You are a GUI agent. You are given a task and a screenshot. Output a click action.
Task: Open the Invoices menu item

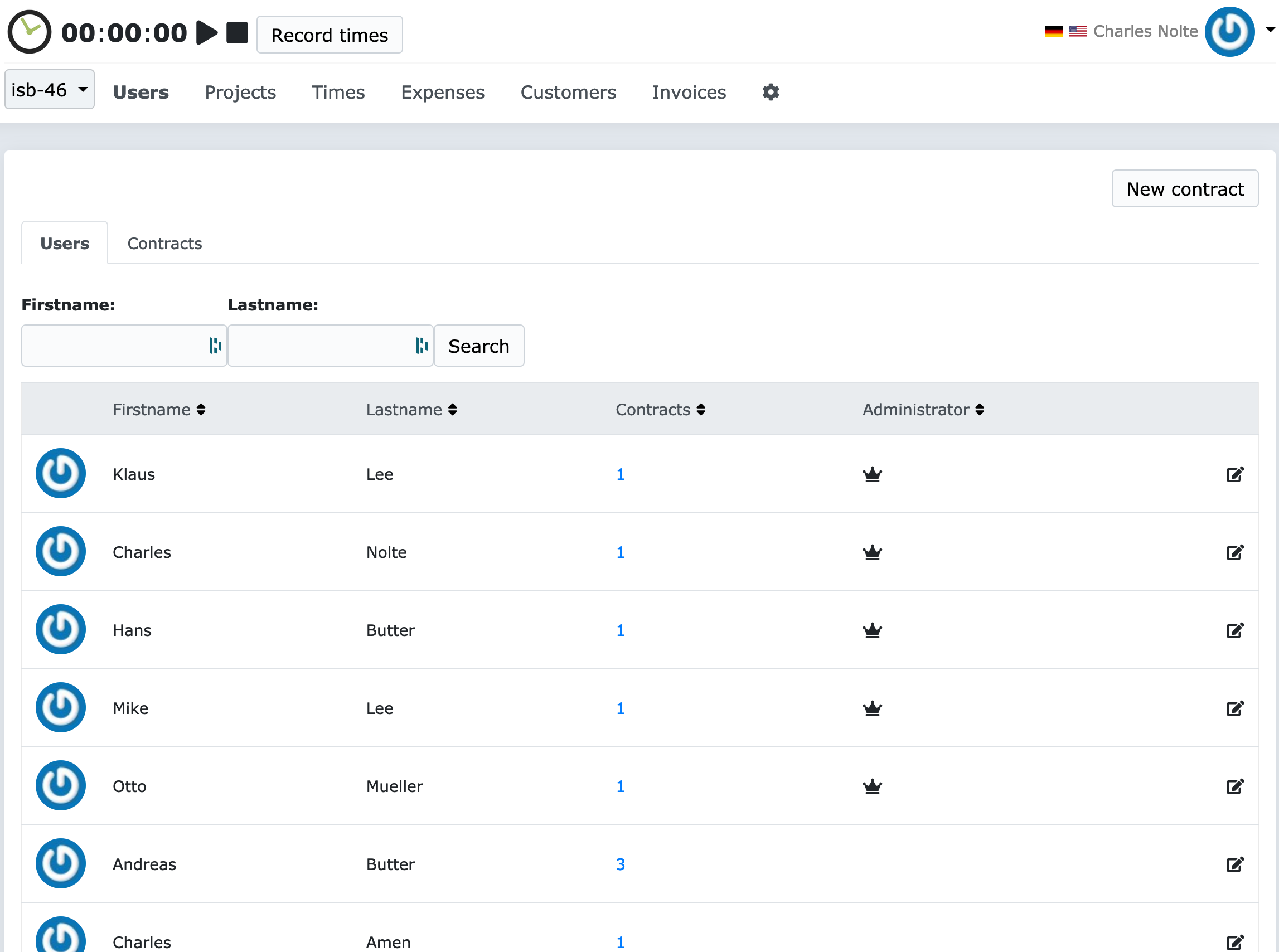click(688, 92)
